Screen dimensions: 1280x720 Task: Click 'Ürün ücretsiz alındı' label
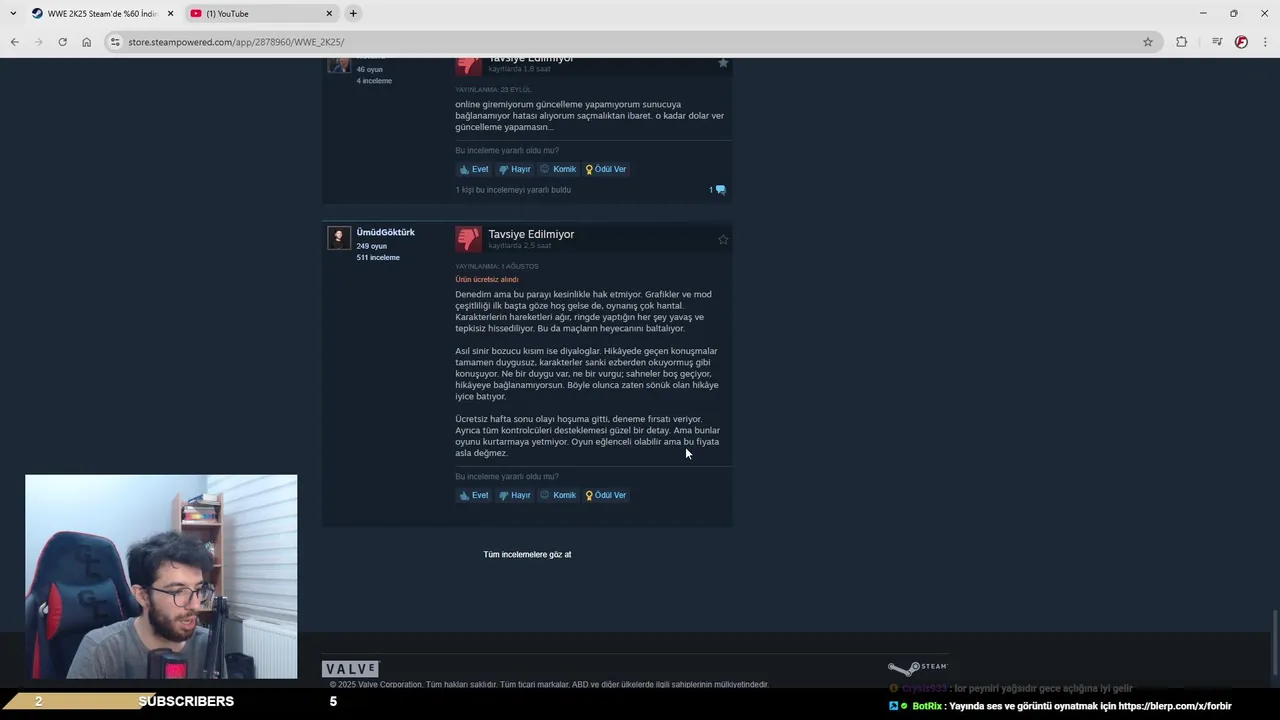[487, 280]
